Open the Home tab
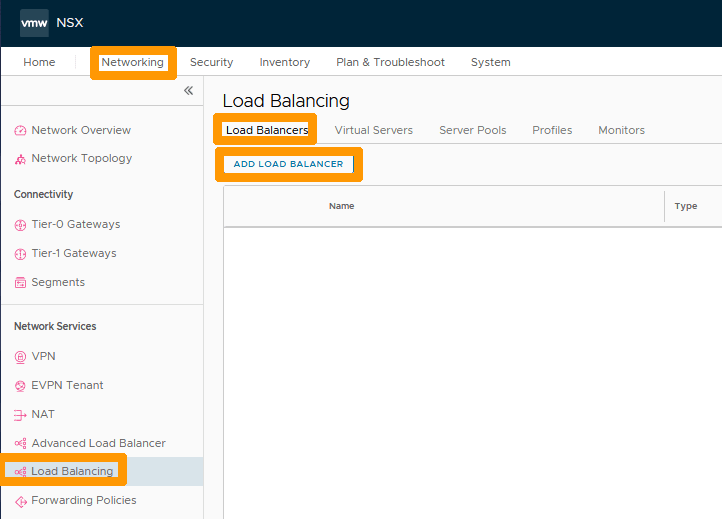Screen dimensions: 722x519 pyautogui.click(x=39, y=62)
